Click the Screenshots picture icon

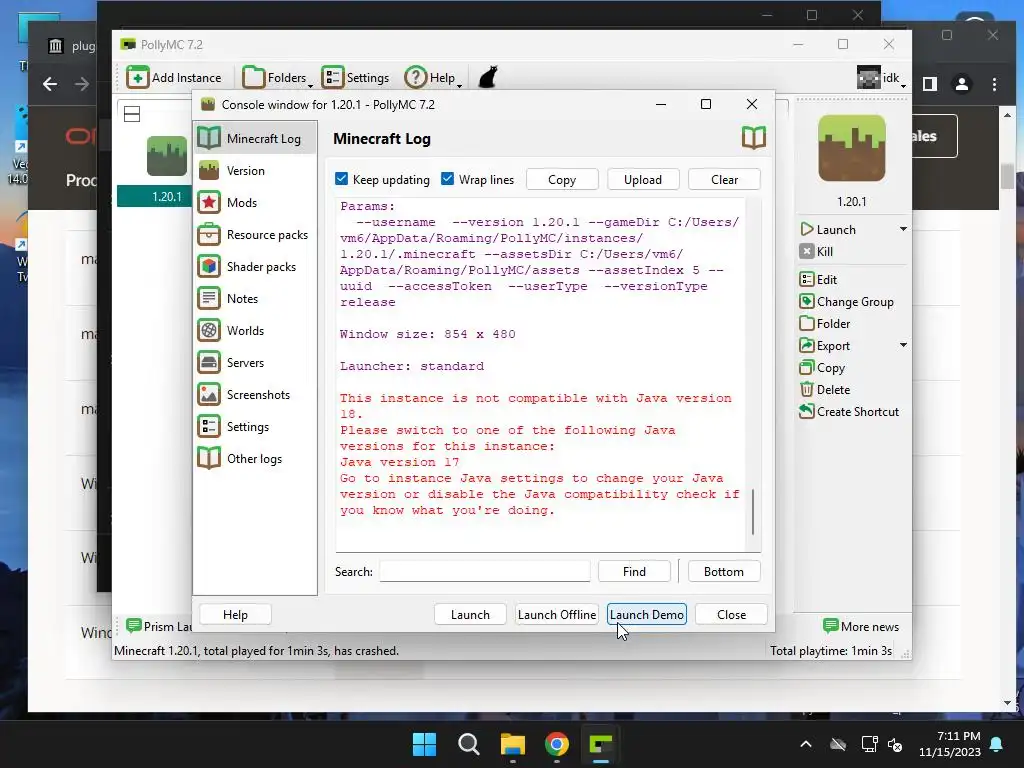[209, 394]
